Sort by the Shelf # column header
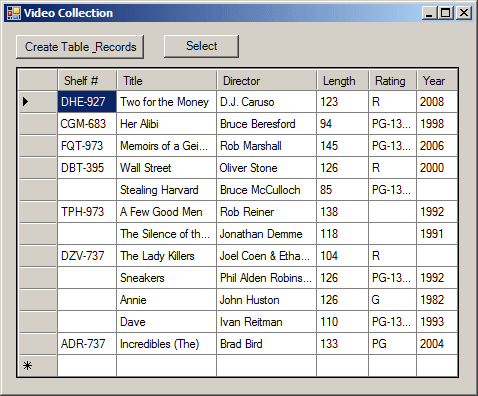This screenshot has height=396, width=478. point(87,80)
